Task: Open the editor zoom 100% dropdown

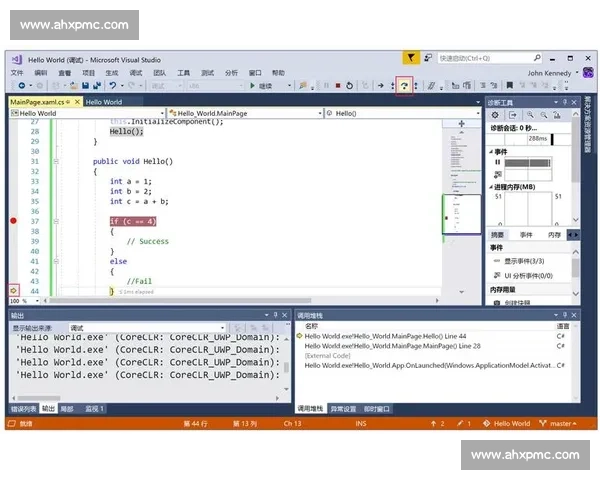Action: (x=37, y=301)
